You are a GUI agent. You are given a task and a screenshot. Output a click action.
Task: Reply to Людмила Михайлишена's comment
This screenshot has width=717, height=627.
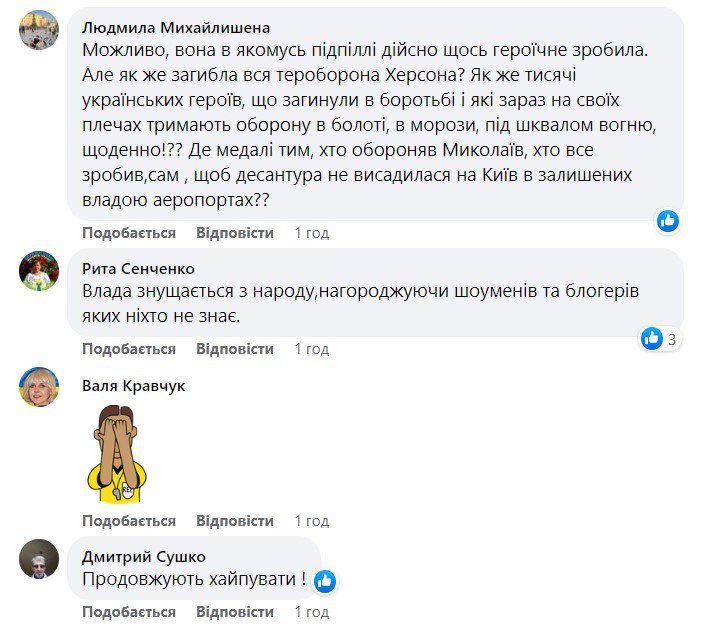point(235,233)
